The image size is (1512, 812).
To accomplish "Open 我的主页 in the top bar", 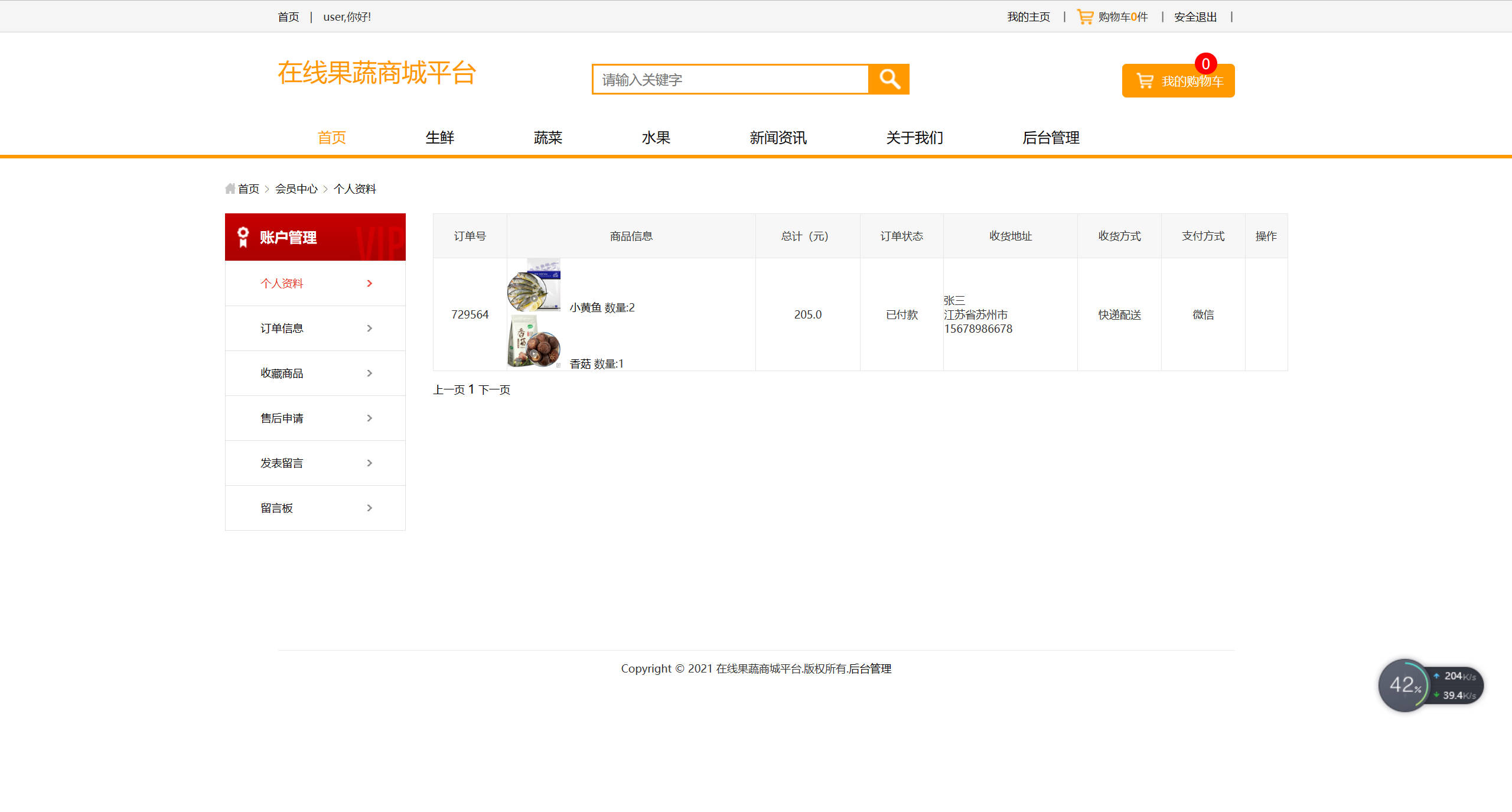I will coord(1028,16).
